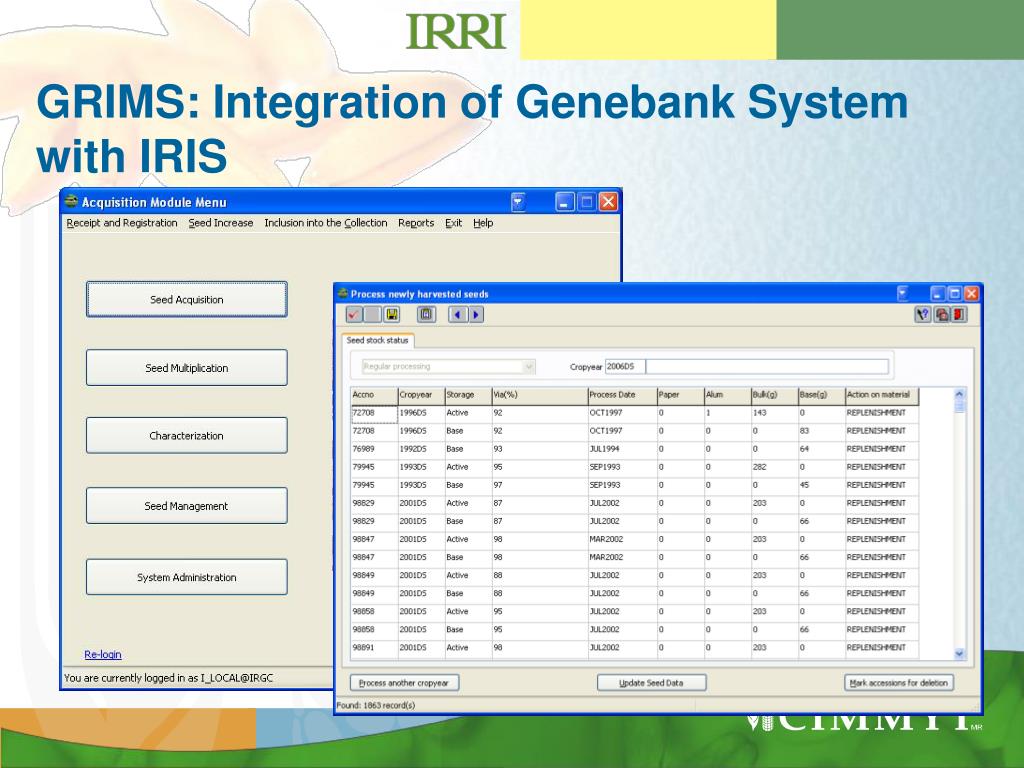
Task: Go to next record with right arrow
Action: point(475,315)
